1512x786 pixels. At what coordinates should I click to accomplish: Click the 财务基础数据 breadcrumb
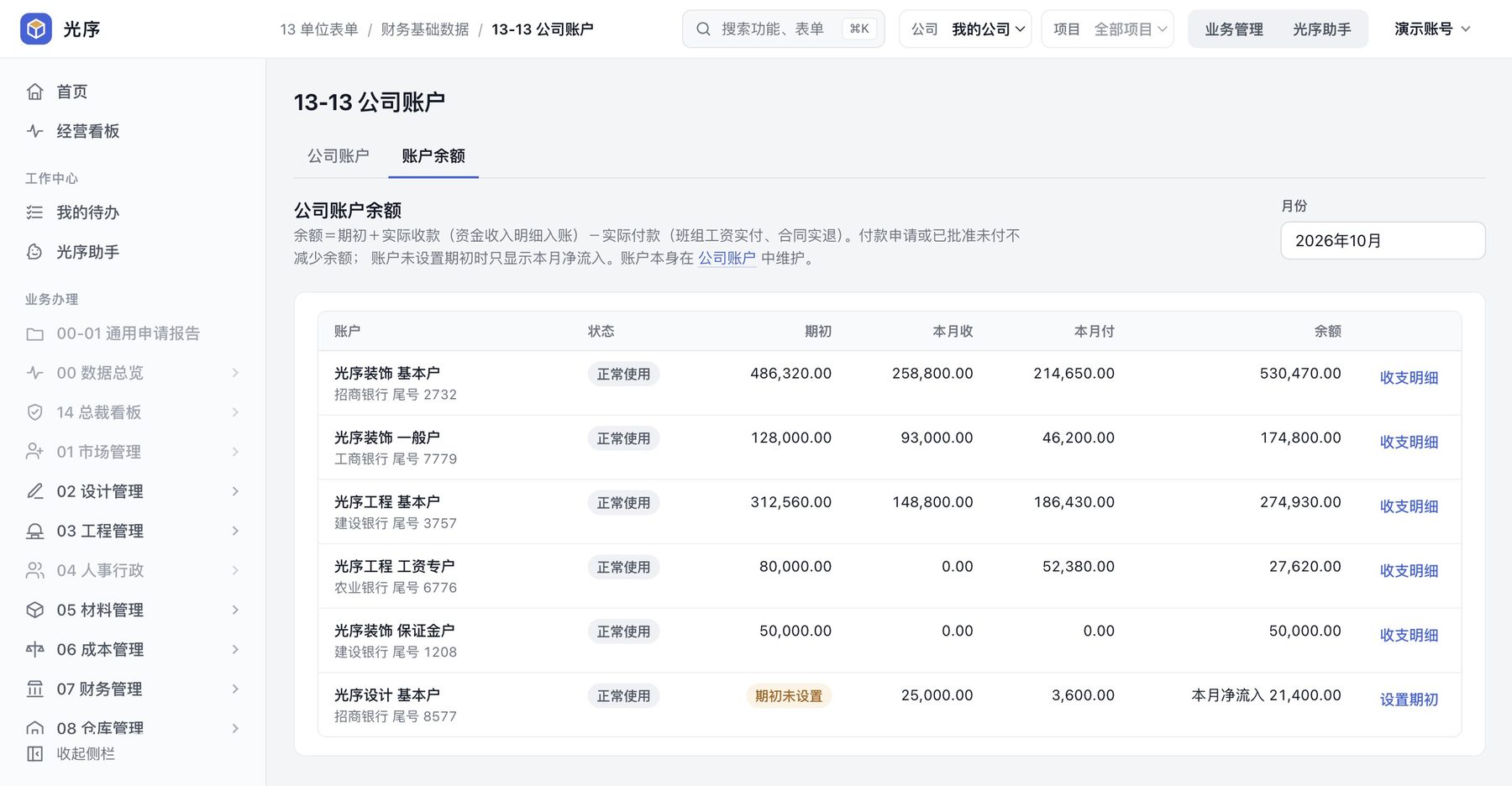point(425,29)
